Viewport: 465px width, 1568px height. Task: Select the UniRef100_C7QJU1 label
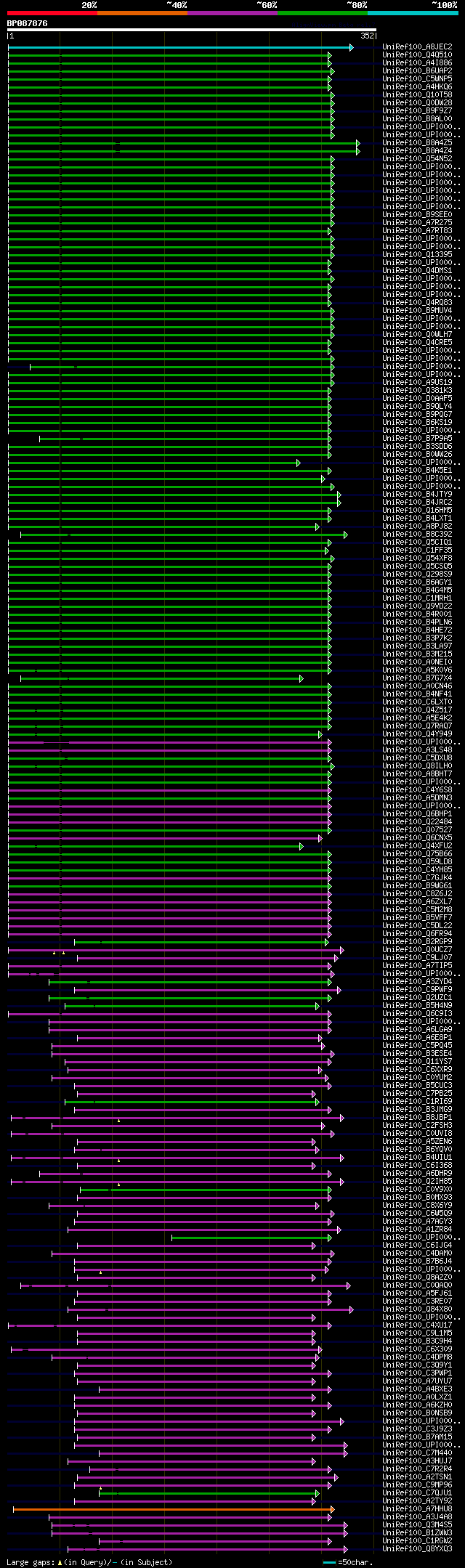point(417,1493)
